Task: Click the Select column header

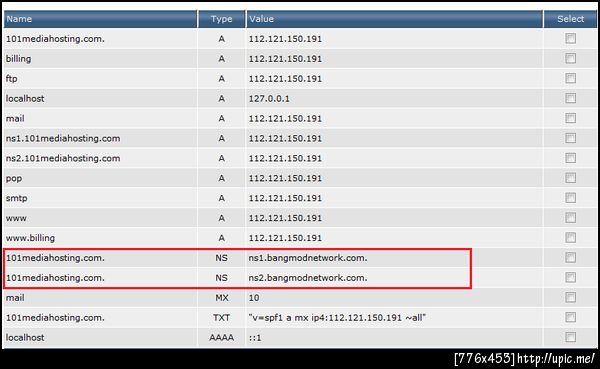Action: [571, 19]
